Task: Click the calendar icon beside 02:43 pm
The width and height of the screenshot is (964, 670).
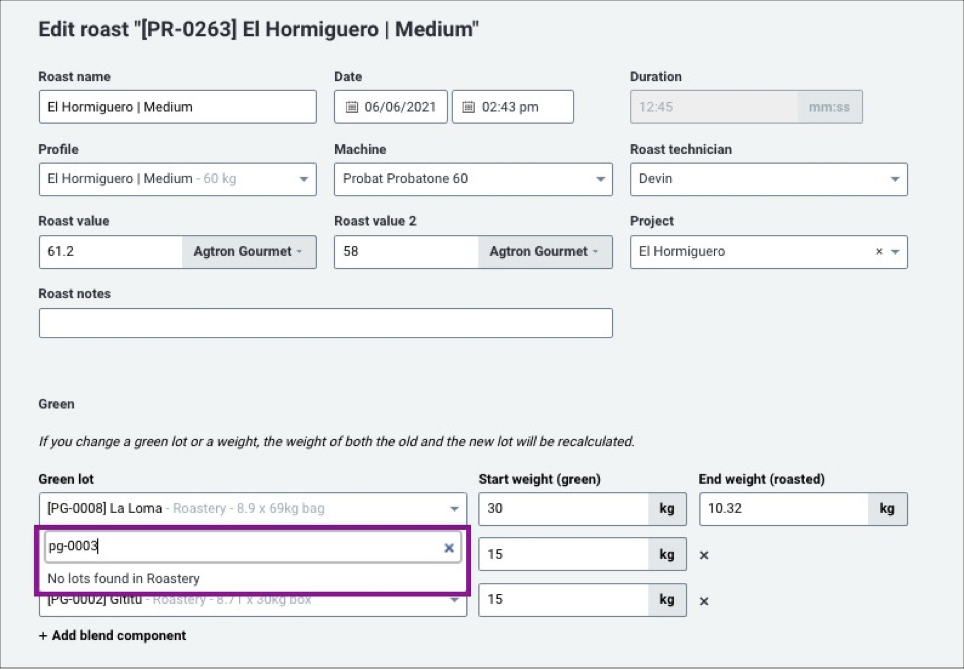Action: [468, 107]
